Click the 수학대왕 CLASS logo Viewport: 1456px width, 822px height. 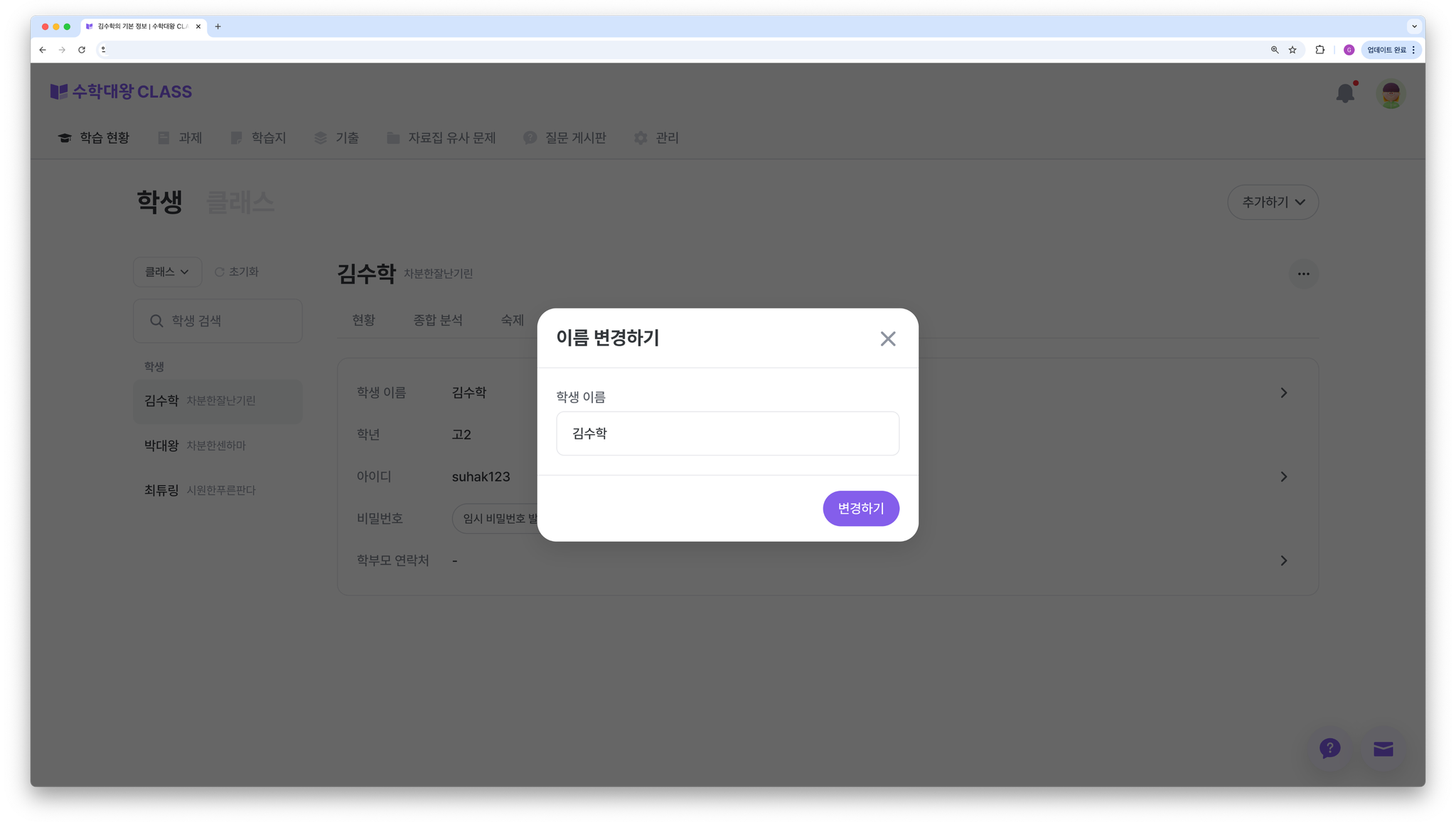coord(121,92)
